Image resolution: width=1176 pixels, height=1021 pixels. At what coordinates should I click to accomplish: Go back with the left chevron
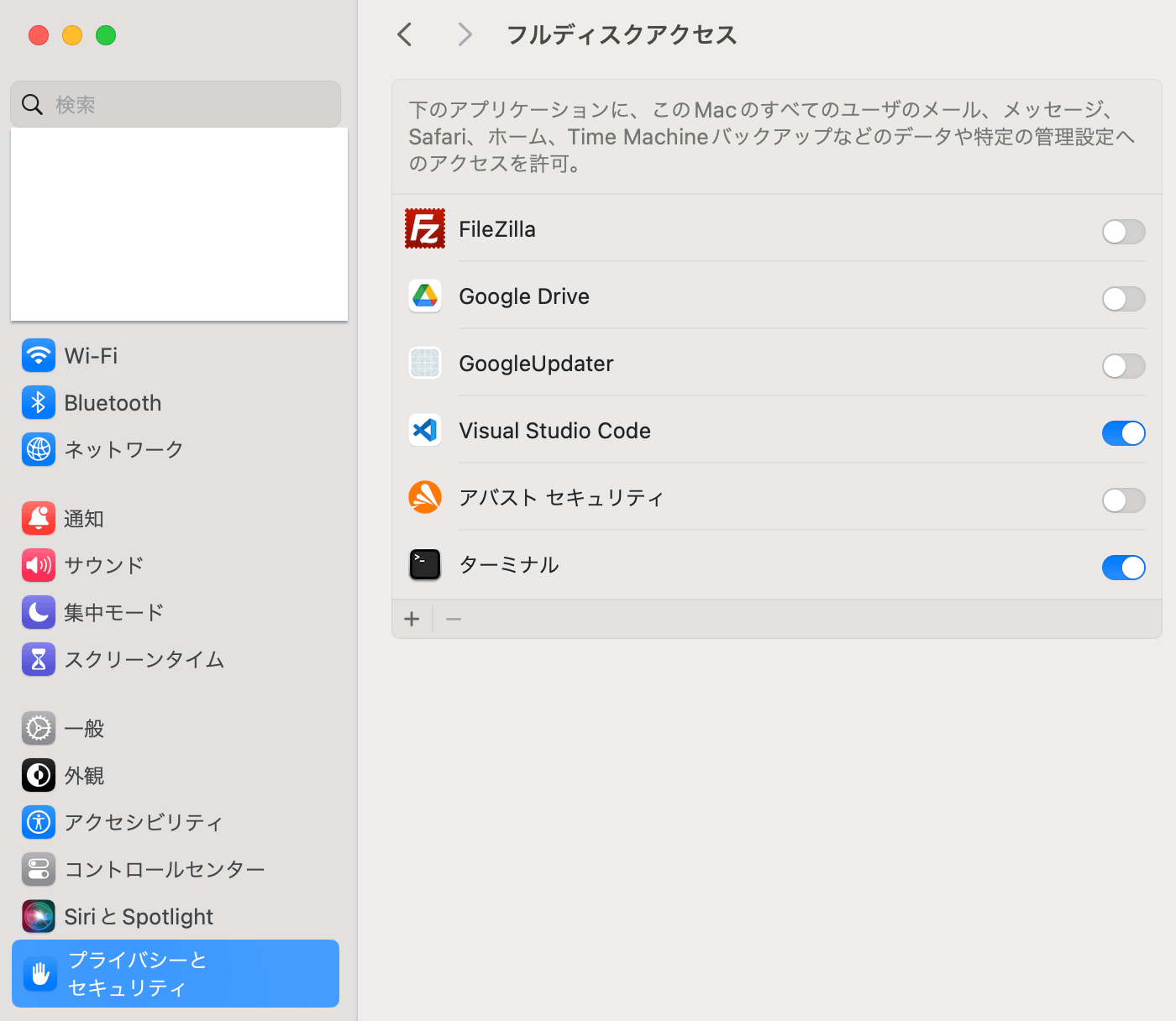[405, 34]
